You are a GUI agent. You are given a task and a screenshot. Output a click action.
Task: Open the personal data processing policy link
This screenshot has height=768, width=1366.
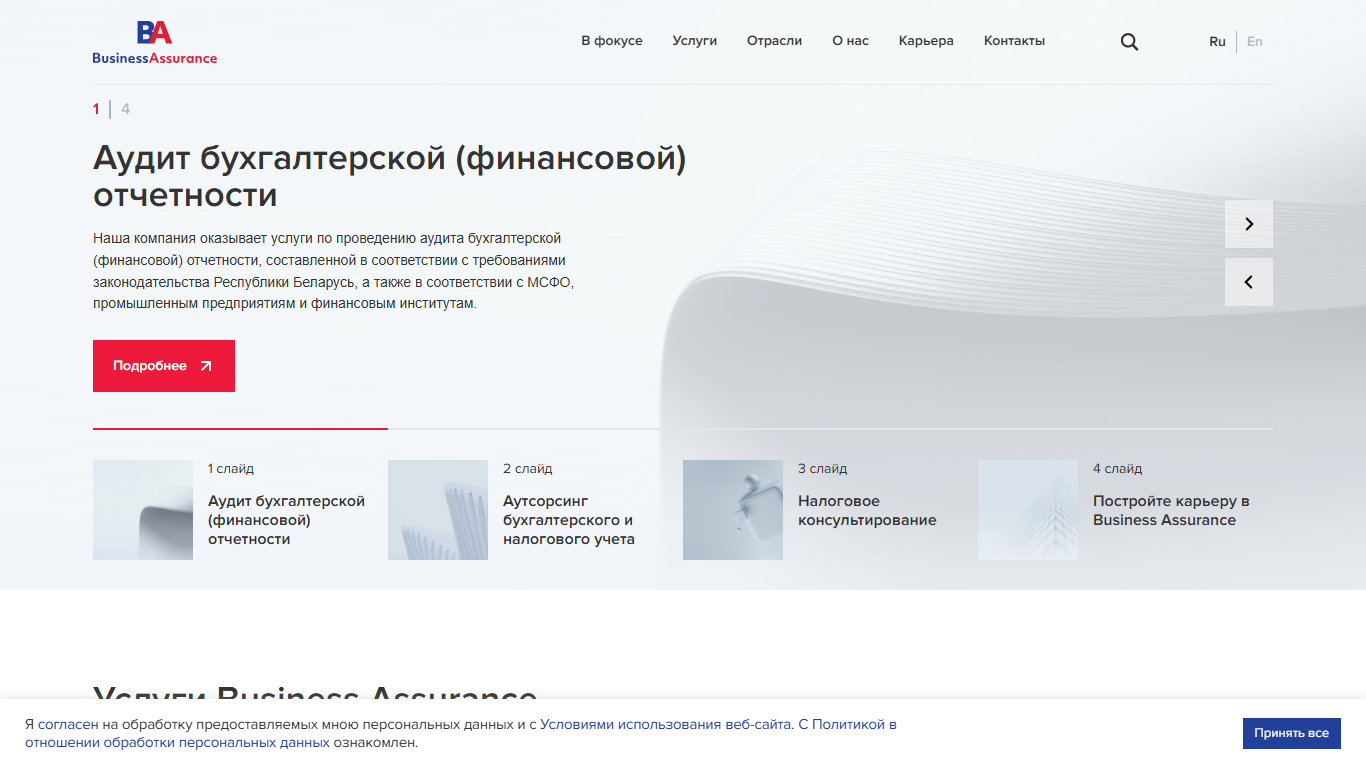coord(461,733)
